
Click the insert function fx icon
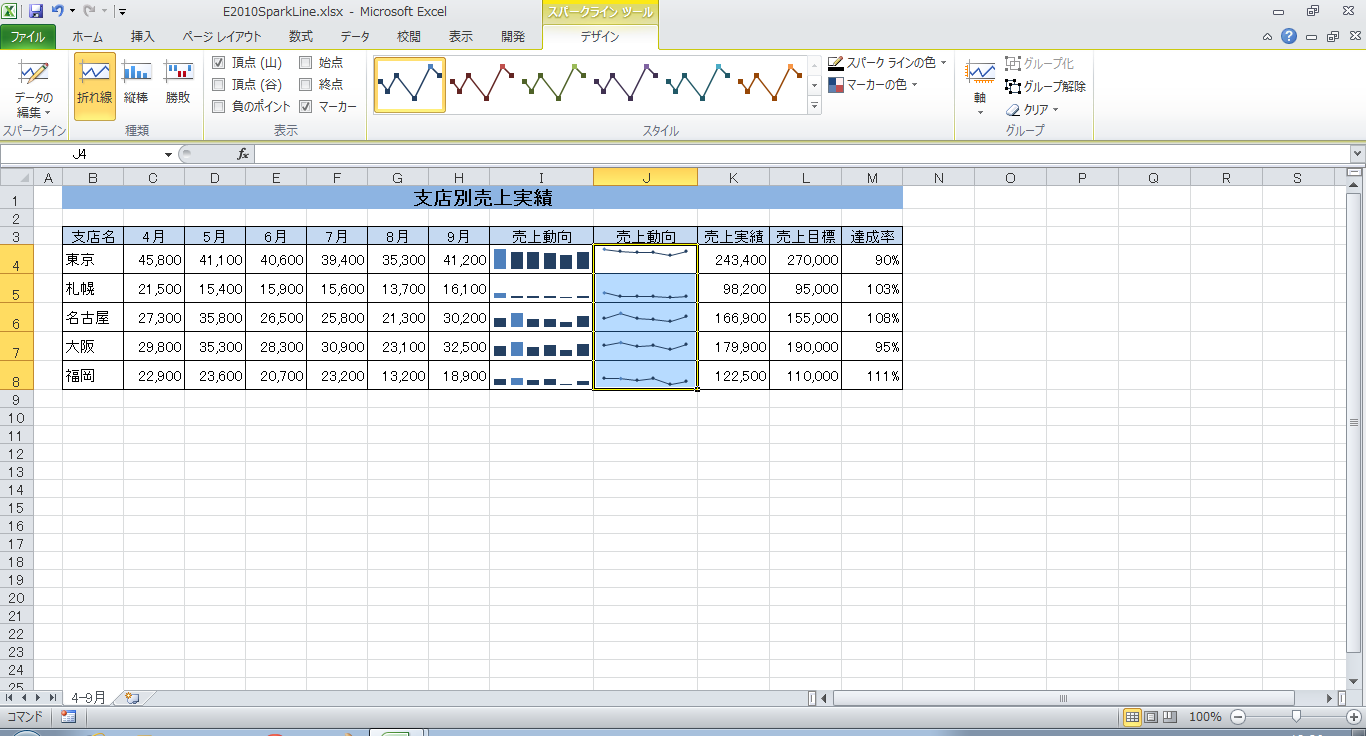click(x=243, y=154)
